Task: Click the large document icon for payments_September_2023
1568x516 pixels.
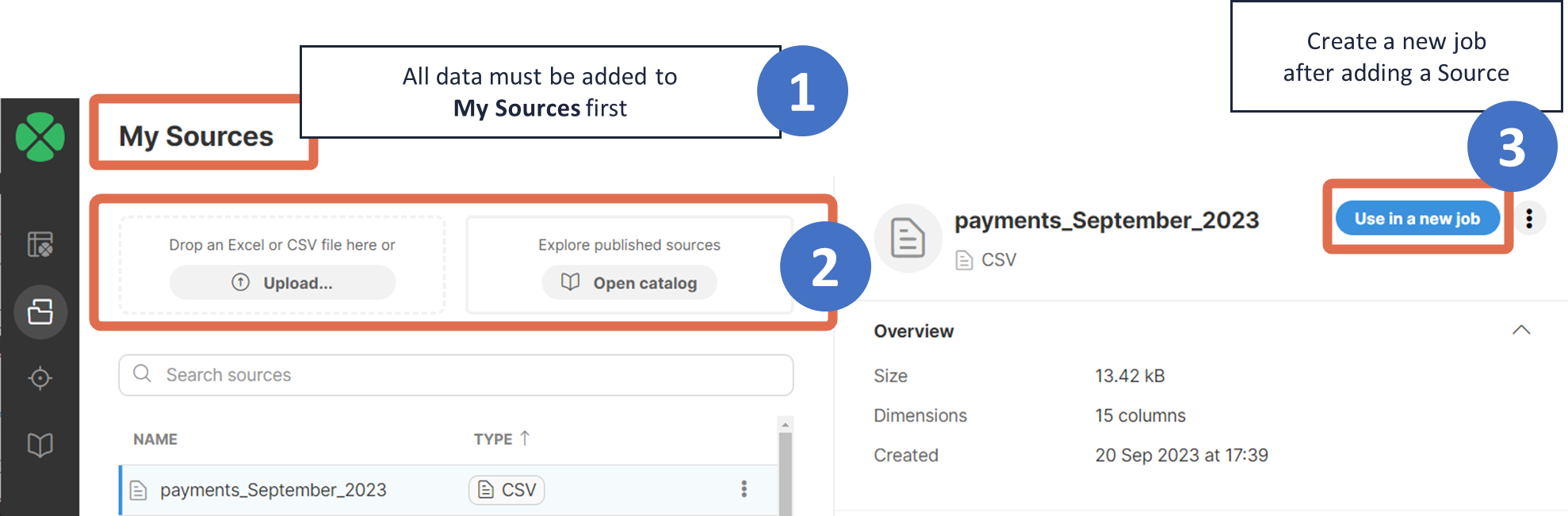Action: [908, 237]
